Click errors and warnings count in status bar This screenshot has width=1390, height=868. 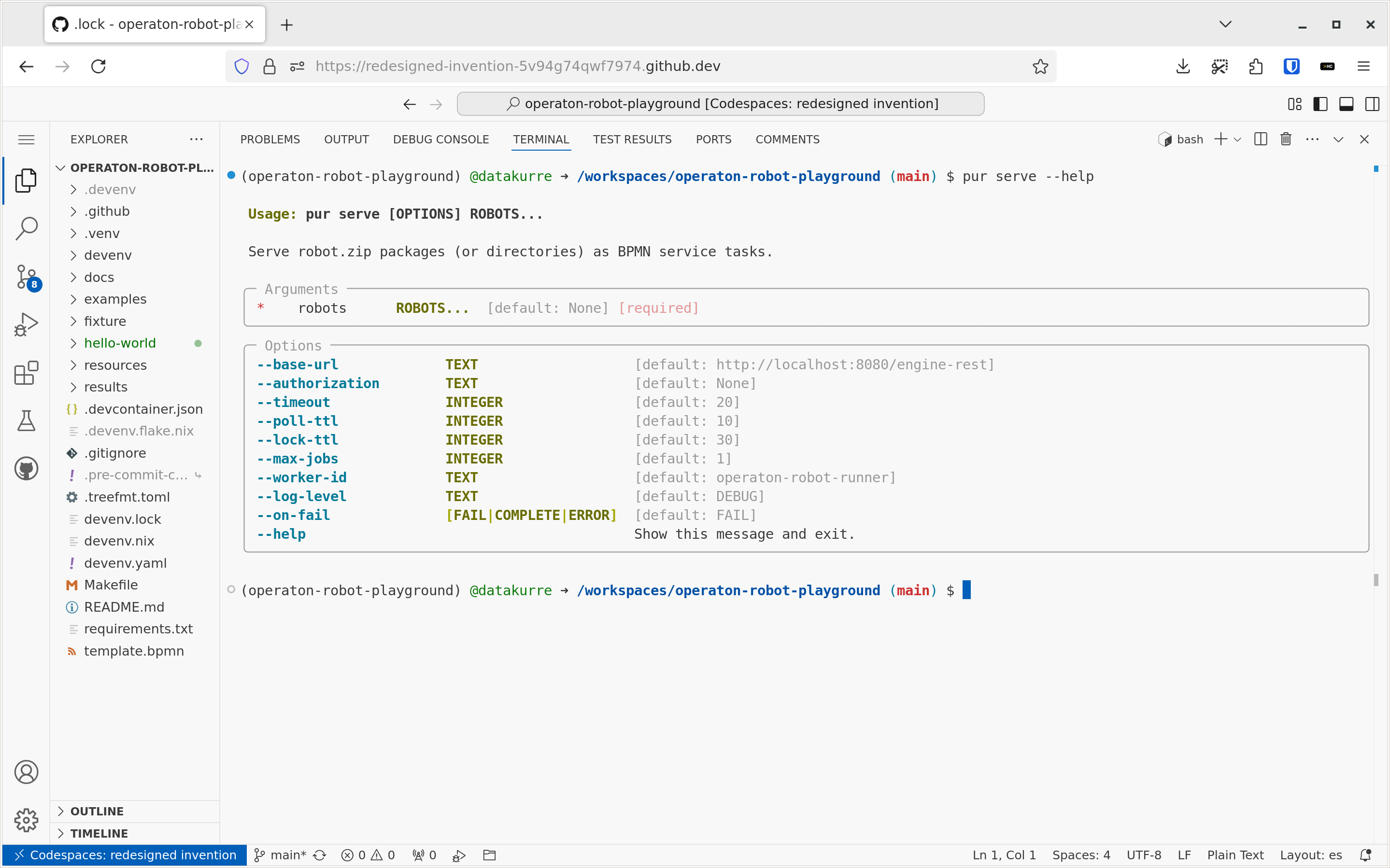[368, 855]
